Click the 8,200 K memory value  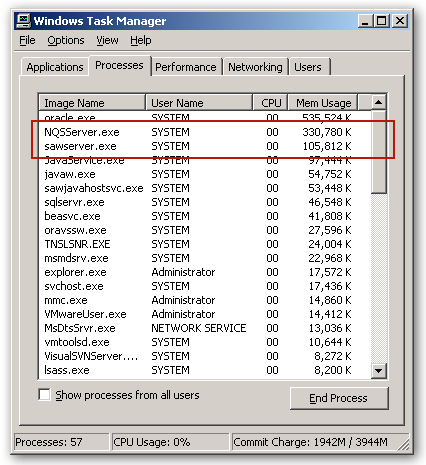click(x=333, y=370)
